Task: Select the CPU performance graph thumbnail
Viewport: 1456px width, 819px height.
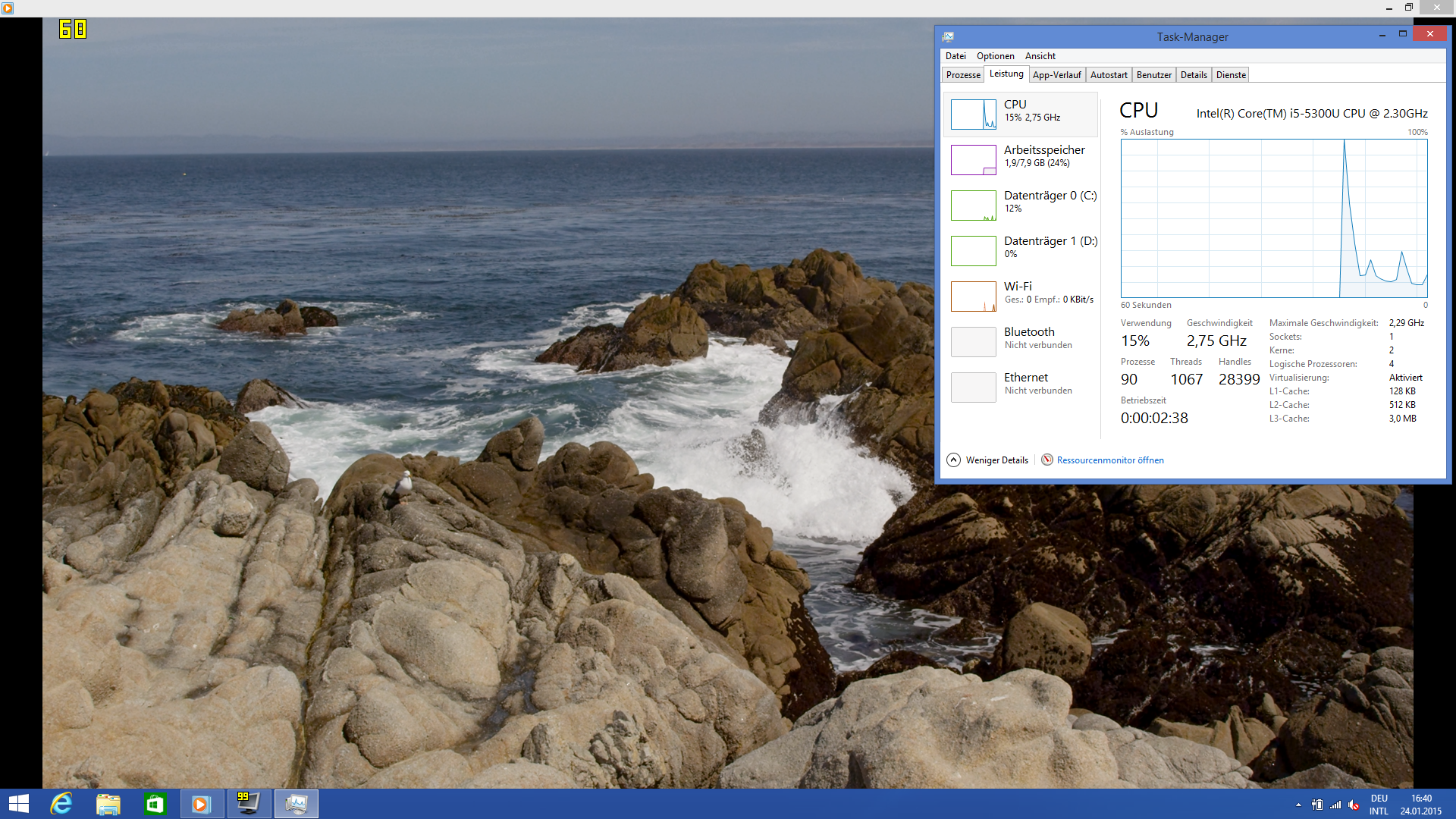Action: click(973, 115)
